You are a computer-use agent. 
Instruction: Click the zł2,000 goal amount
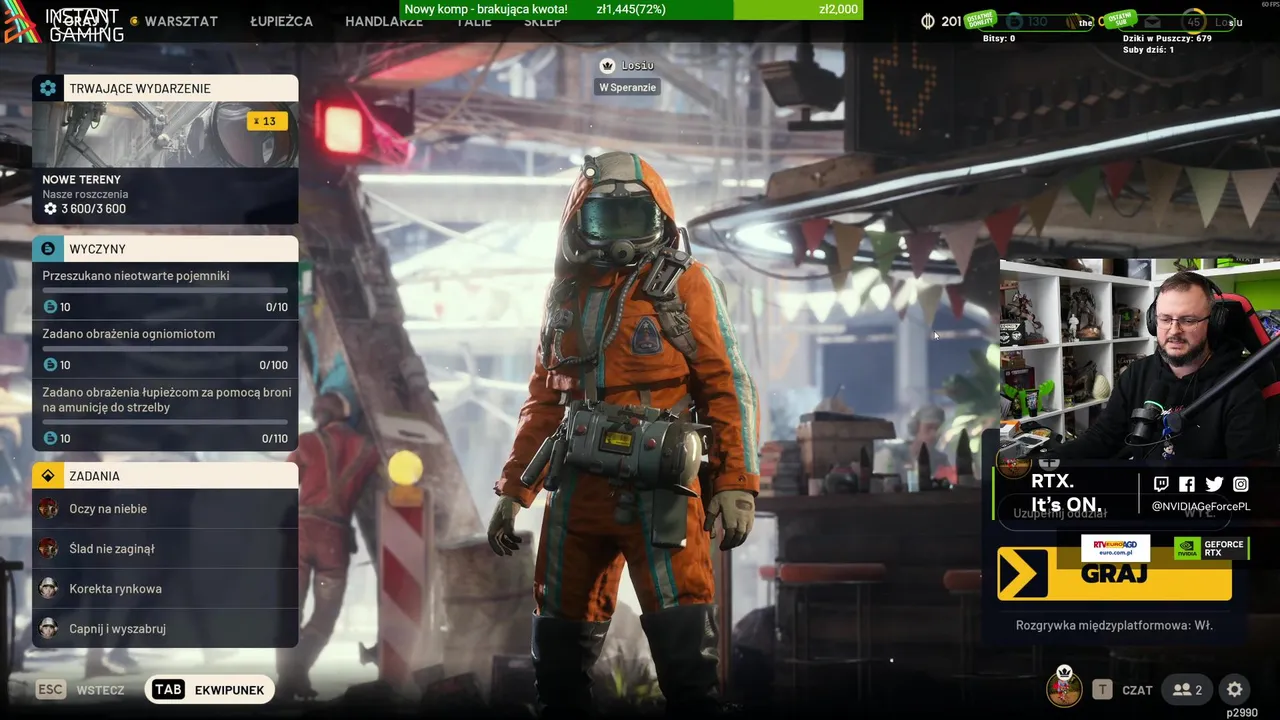(x=838, y=9)
